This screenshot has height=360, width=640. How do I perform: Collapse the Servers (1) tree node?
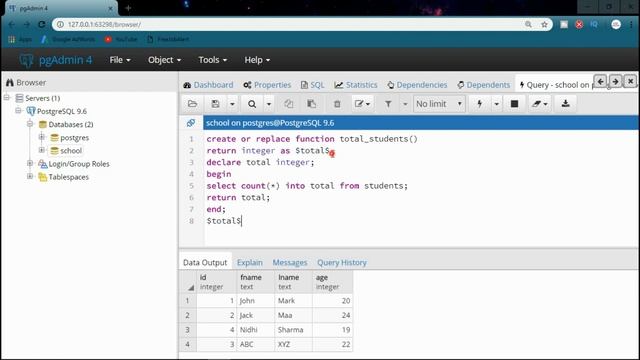pyautogui.click(x=7, y=98)
